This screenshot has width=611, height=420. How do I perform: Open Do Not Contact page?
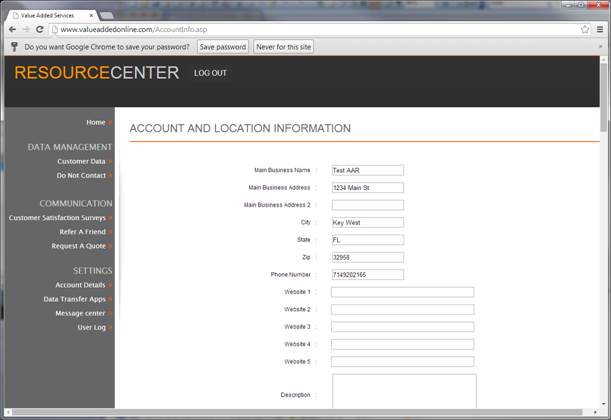point(81,176)
